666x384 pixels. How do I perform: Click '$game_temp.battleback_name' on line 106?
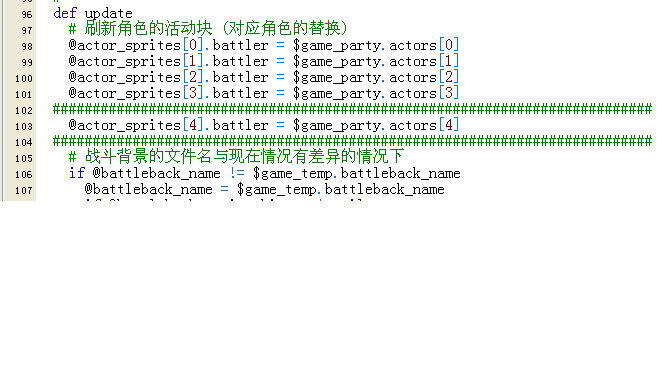pyautogui.click(x=357, y=173)
